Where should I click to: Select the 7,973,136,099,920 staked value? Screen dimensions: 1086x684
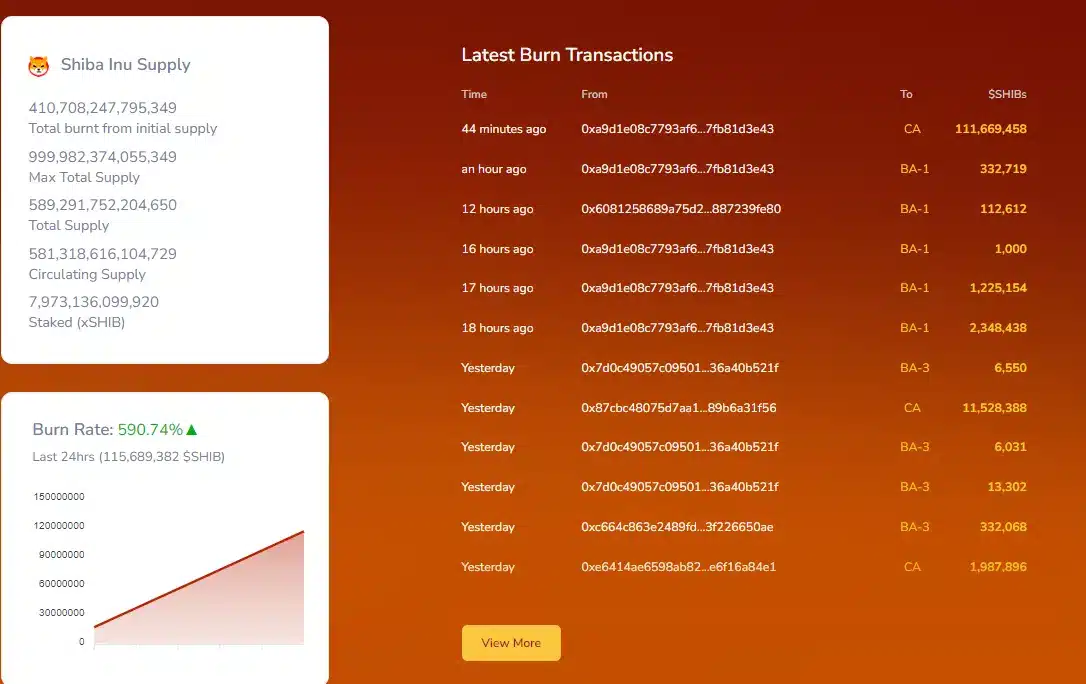[x=94, y=302]
